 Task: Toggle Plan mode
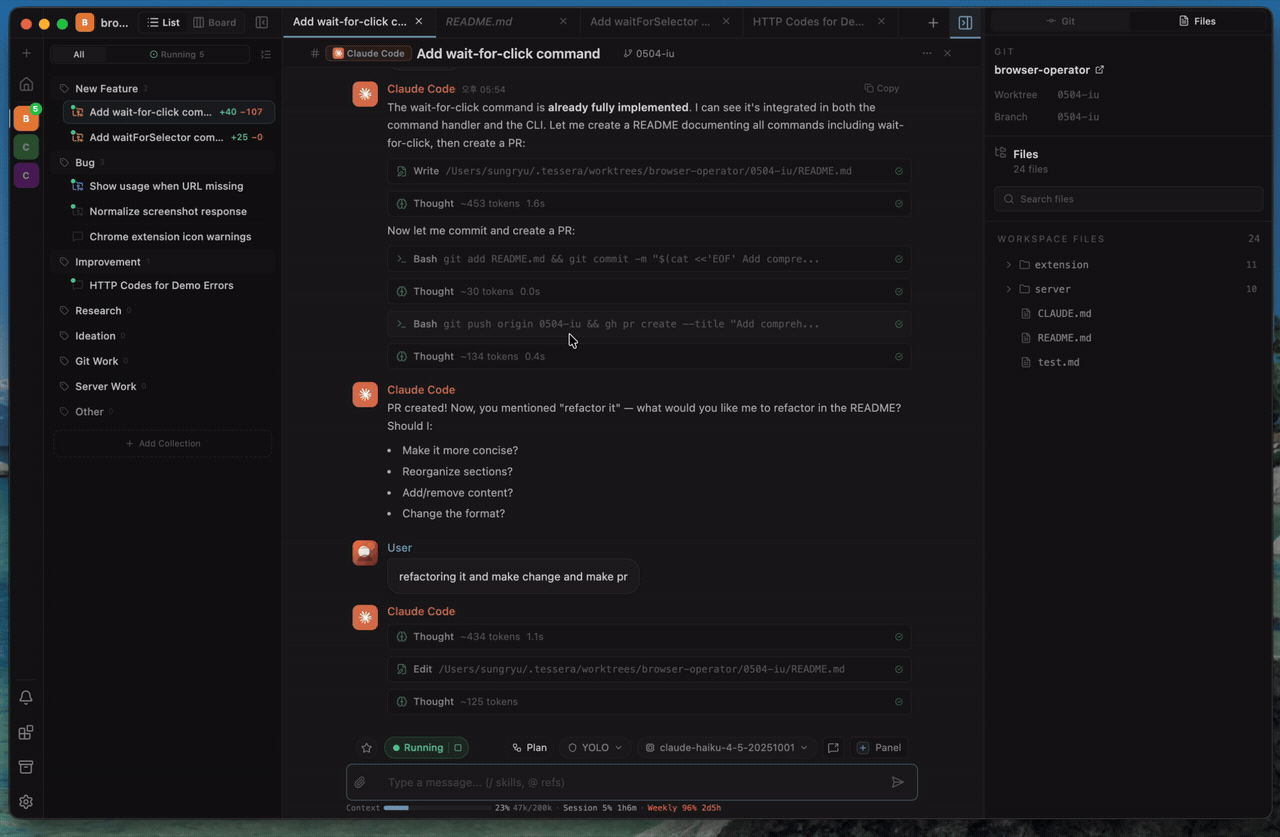pyautogui.click(x=529, y=748)
